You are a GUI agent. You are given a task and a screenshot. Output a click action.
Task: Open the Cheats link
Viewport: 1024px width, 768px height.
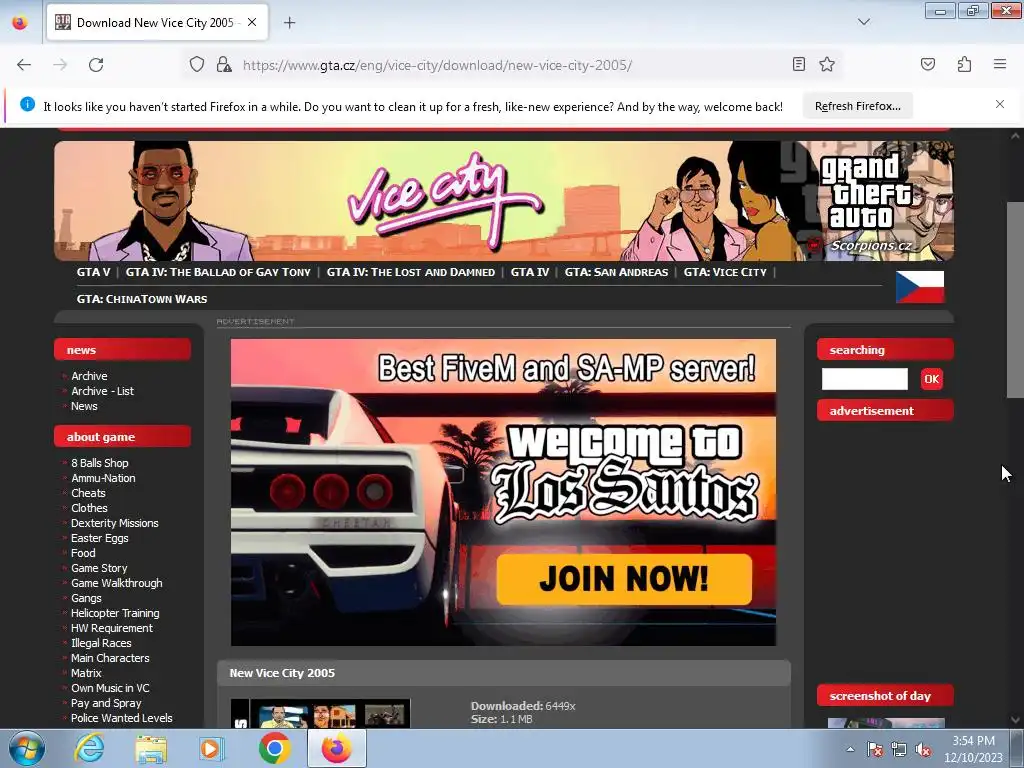point(88,493)
